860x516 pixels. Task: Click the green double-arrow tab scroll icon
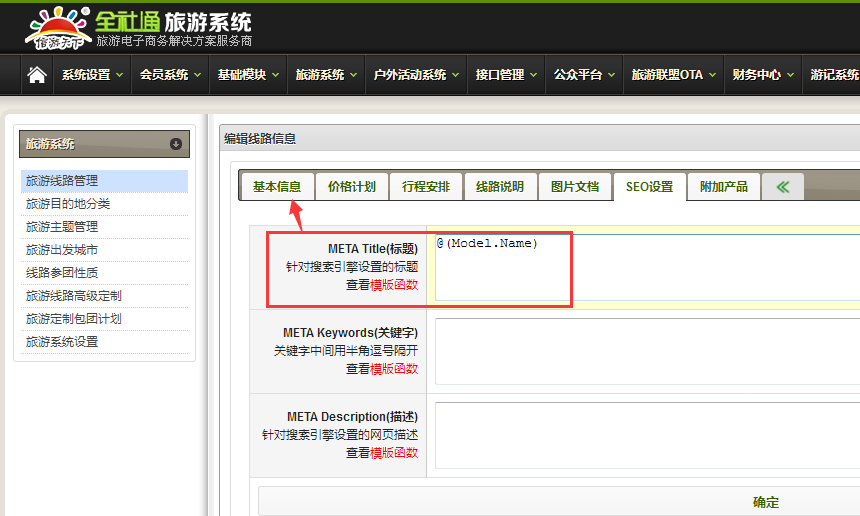click(x=782, y=187)
